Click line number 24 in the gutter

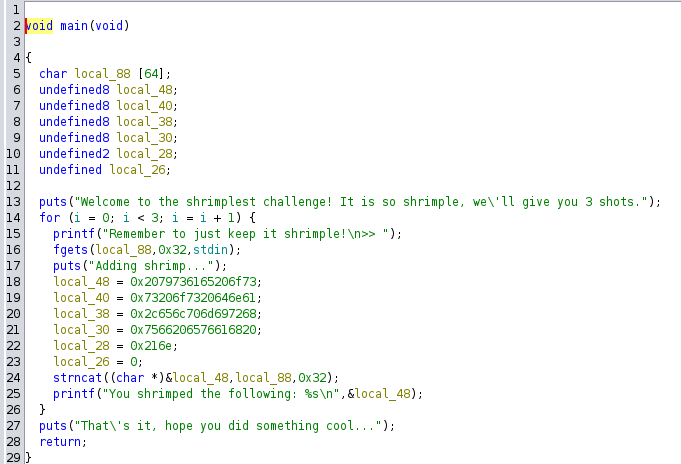click(x=13, y=378)
